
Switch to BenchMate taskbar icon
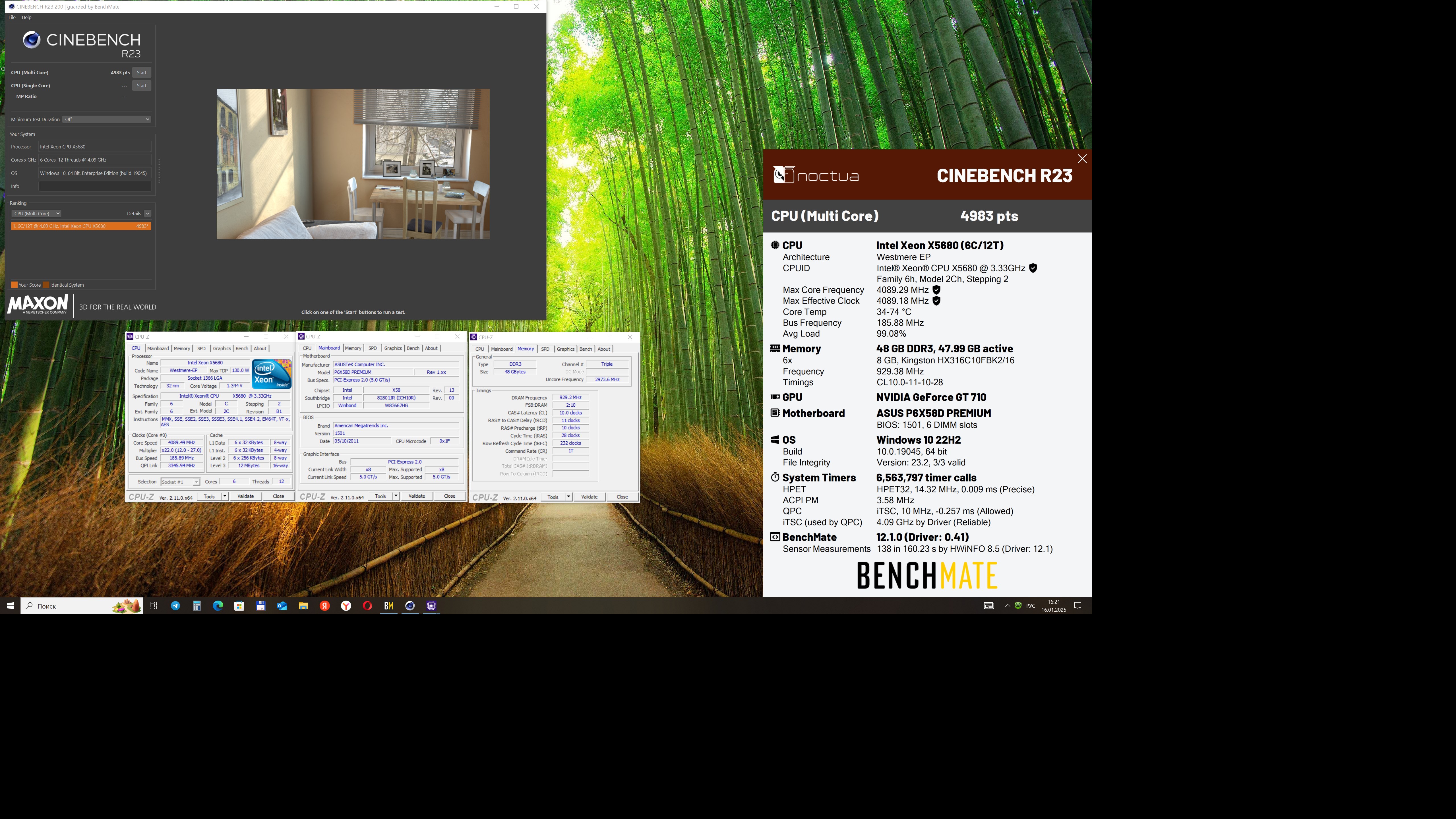(x=389, y=606)
